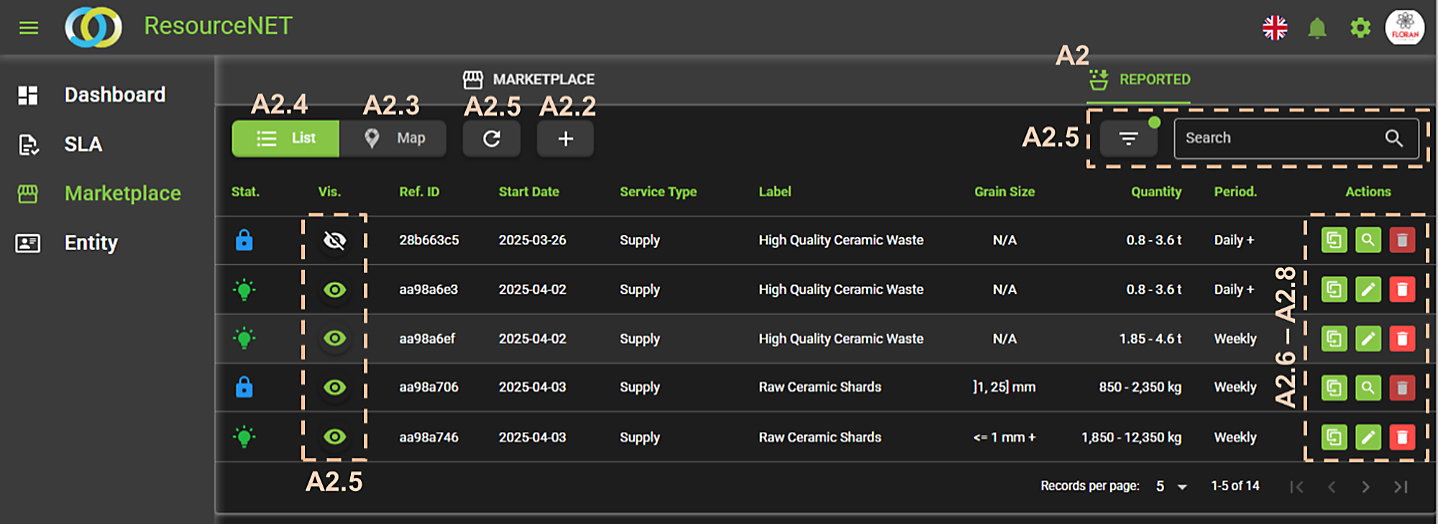This screenshot has width=1438, height=524.
Task: Open the language selector flag
Action: [1274, 28]
